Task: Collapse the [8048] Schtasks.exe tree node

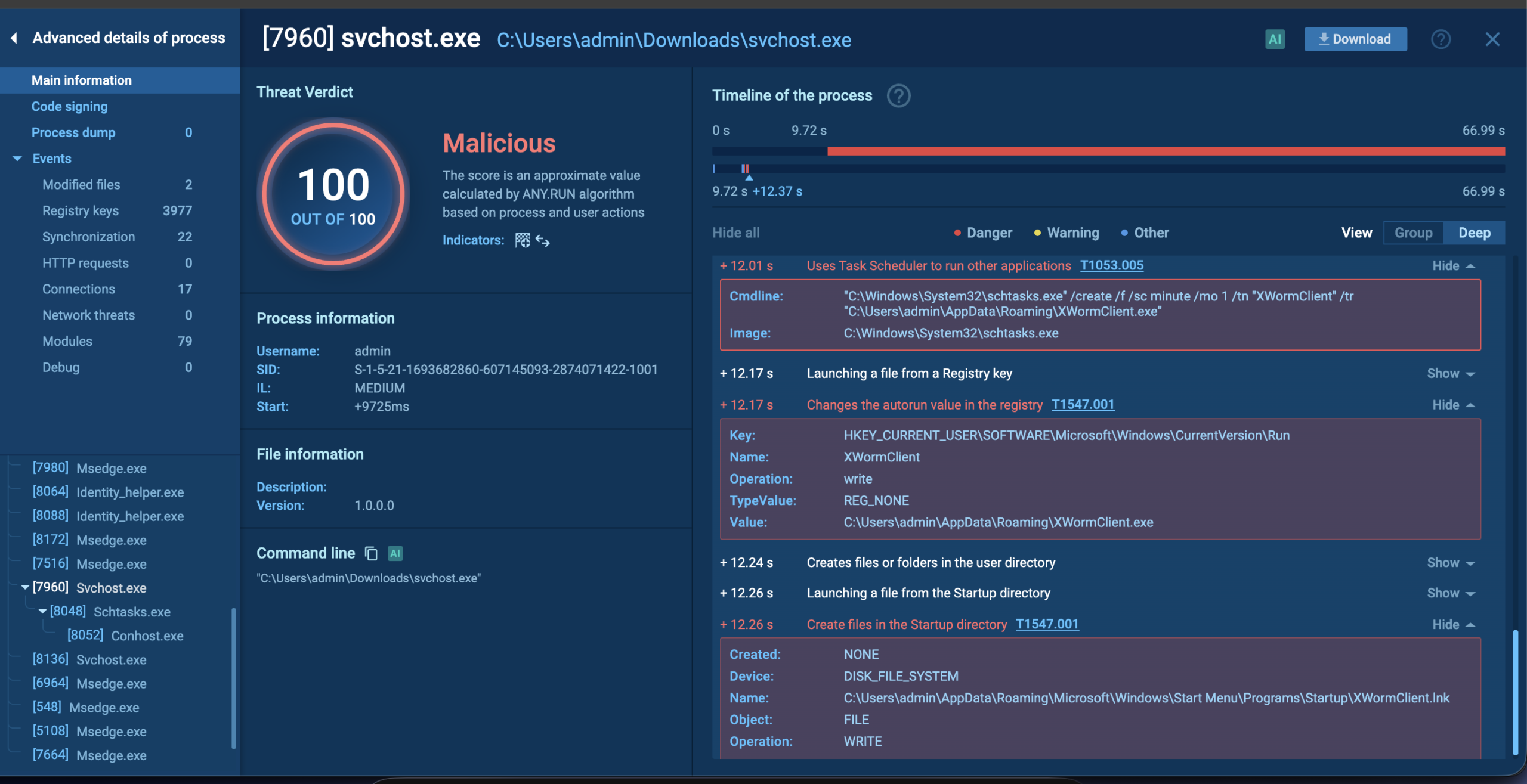Action: tap(42, 611)
